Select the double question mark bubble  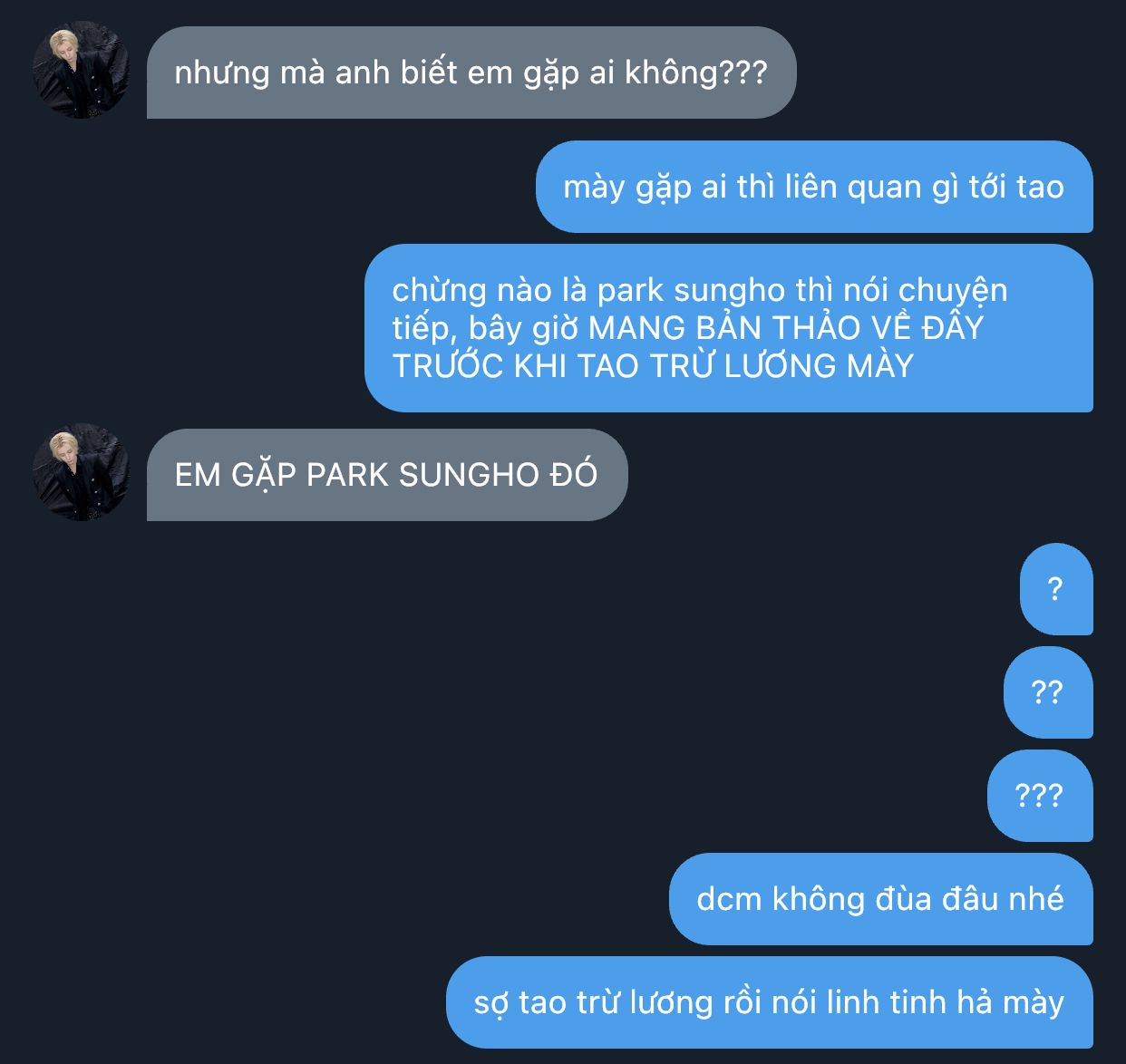click(1048, 692)
